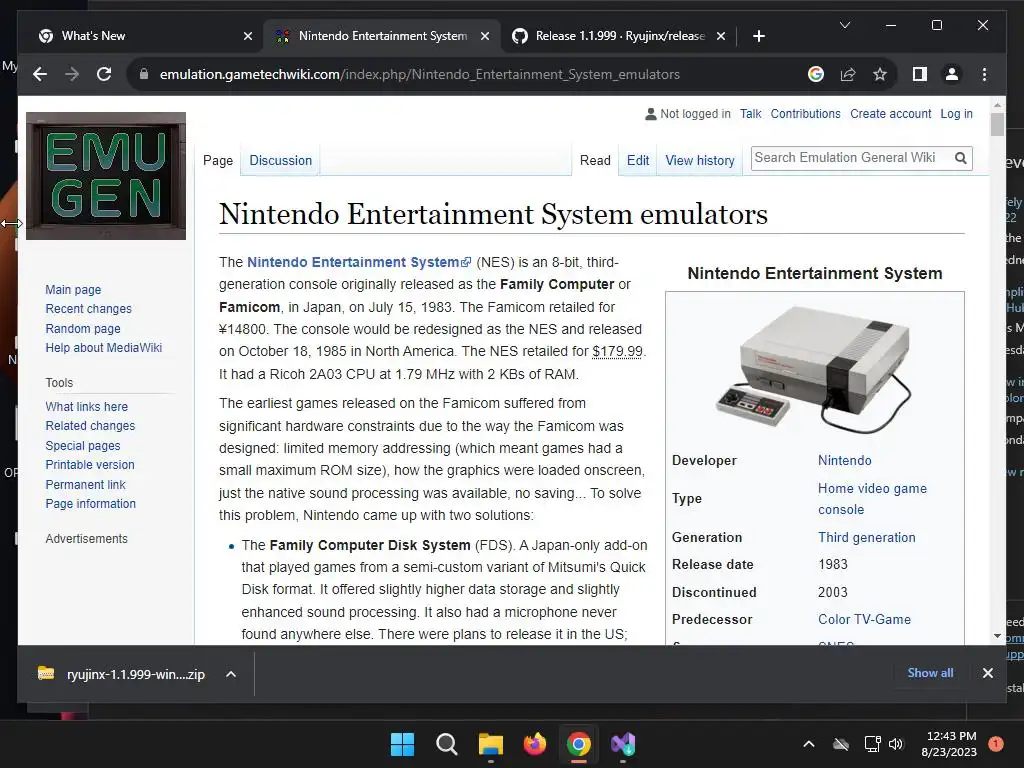1024x768 pixels.
Task: Open Firefox from the taskbar
Action: [x=534, y=744]
